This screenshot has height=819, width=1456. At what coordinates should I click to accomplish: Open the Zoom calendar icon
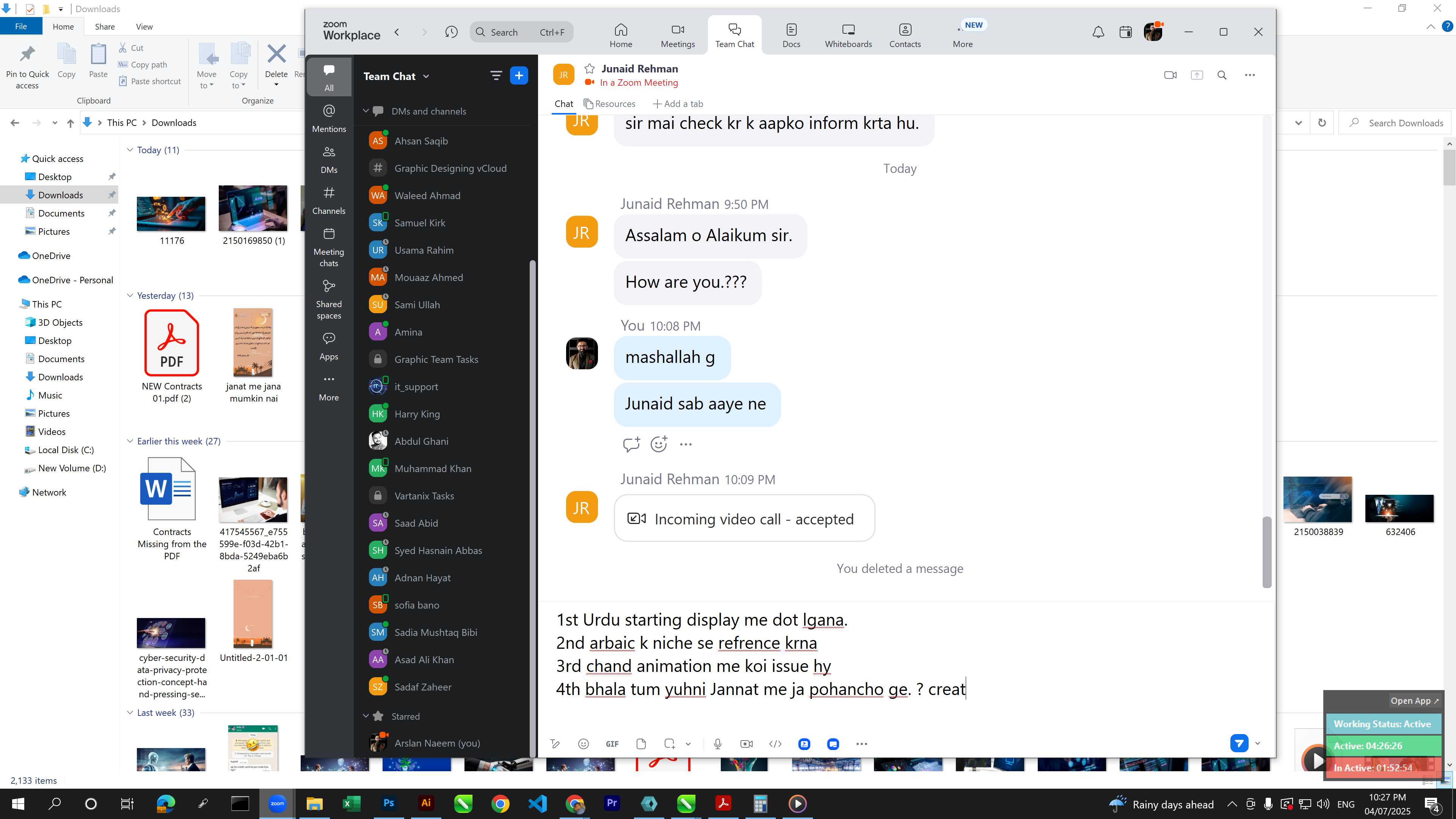1125,32
